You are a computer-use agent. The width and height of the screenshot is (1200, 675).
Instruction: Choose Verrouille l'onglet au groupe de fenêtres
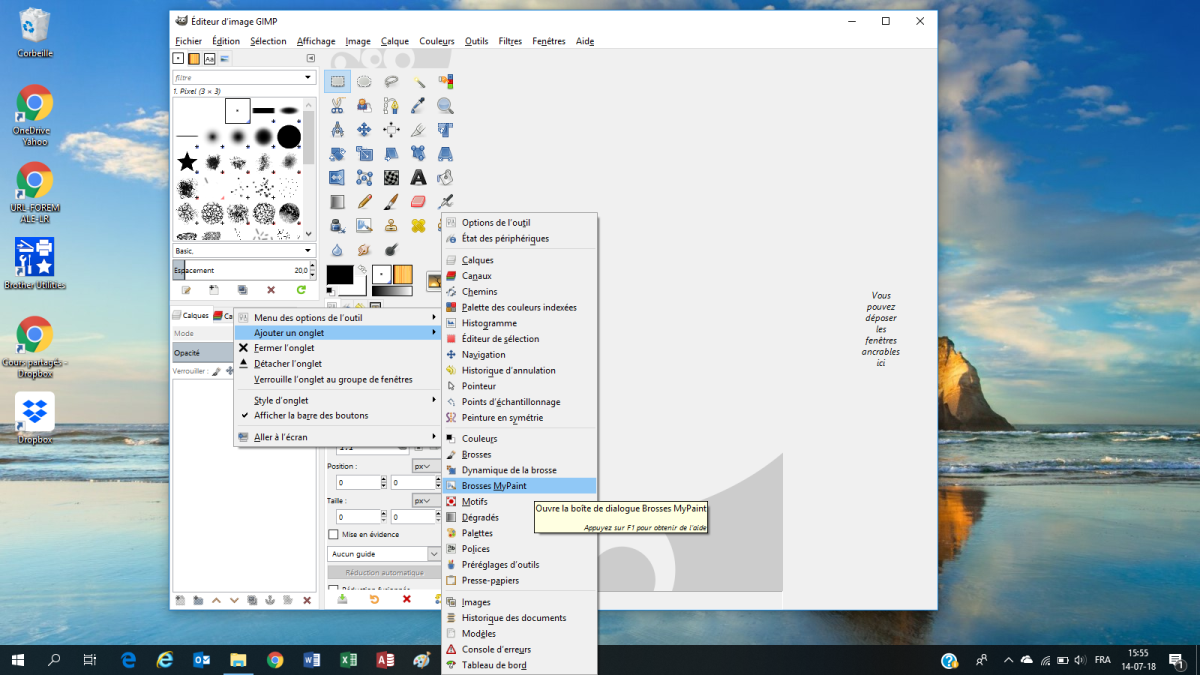(339, 380)
